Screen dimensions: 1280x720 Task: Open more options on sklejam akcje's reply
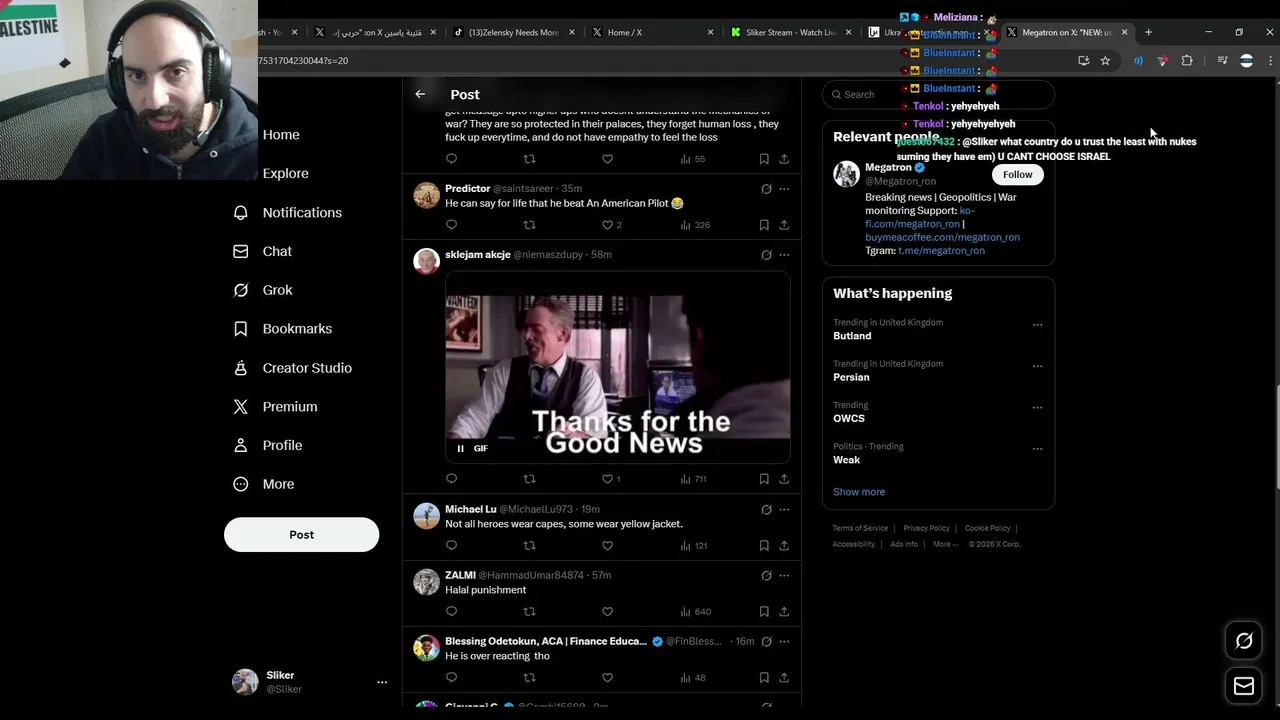click(x=784, y=255)
